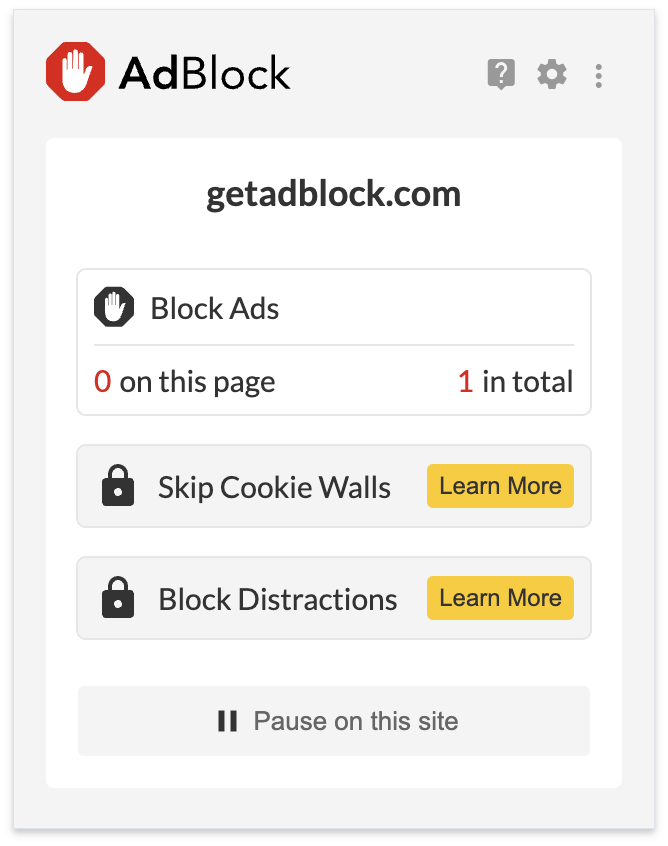Open the three-dot overflow menu
The width and height of the screenshot is (668, 846).
(x=598, y=74)
